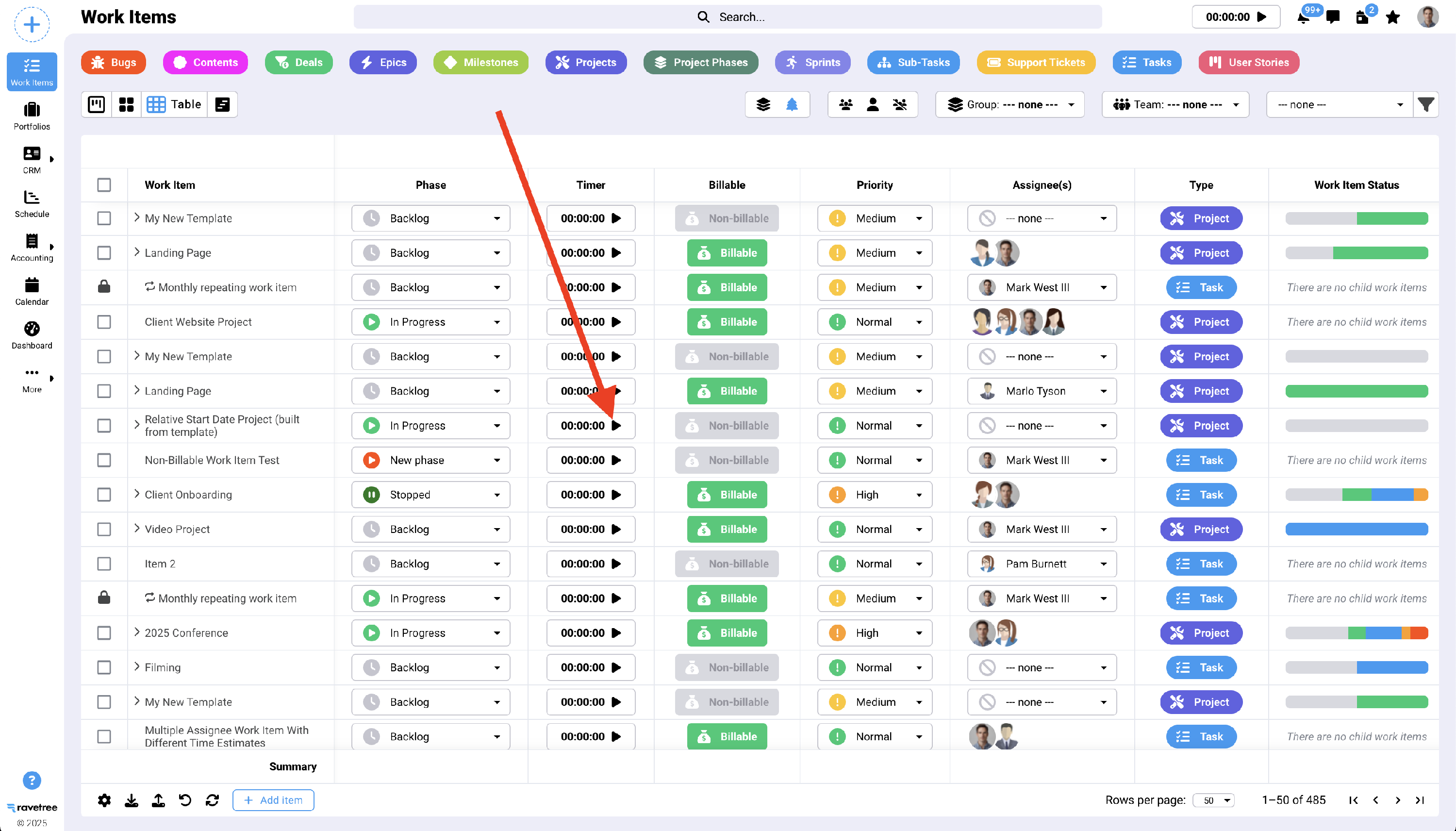This screenshot has width=1456, height=831.
Task: Expand the Client Onboarding row
Action: (x=137, y=494)
